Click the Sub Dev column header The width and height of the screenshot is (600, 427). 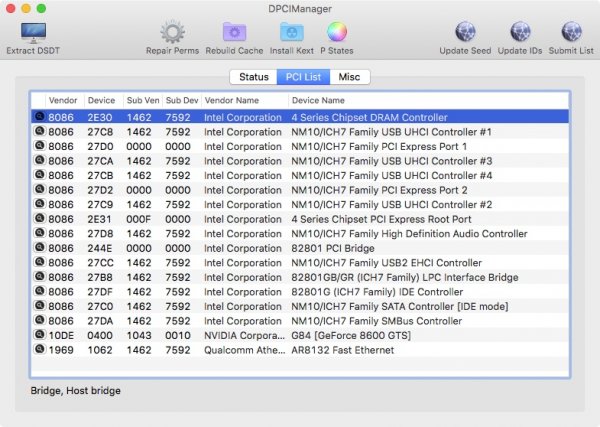pos(181,101)
